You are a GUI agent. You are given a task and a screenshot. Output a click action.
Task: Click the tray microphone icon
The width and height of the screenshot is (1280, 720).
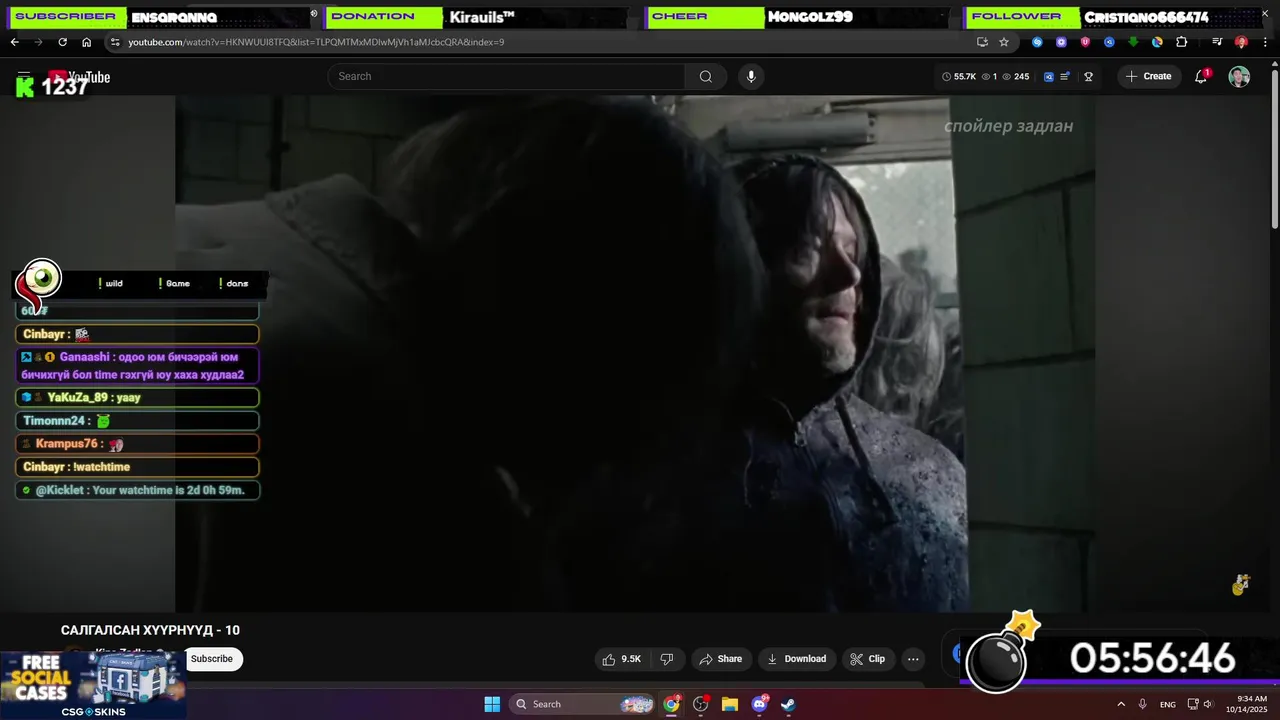tap(1142, 704)
